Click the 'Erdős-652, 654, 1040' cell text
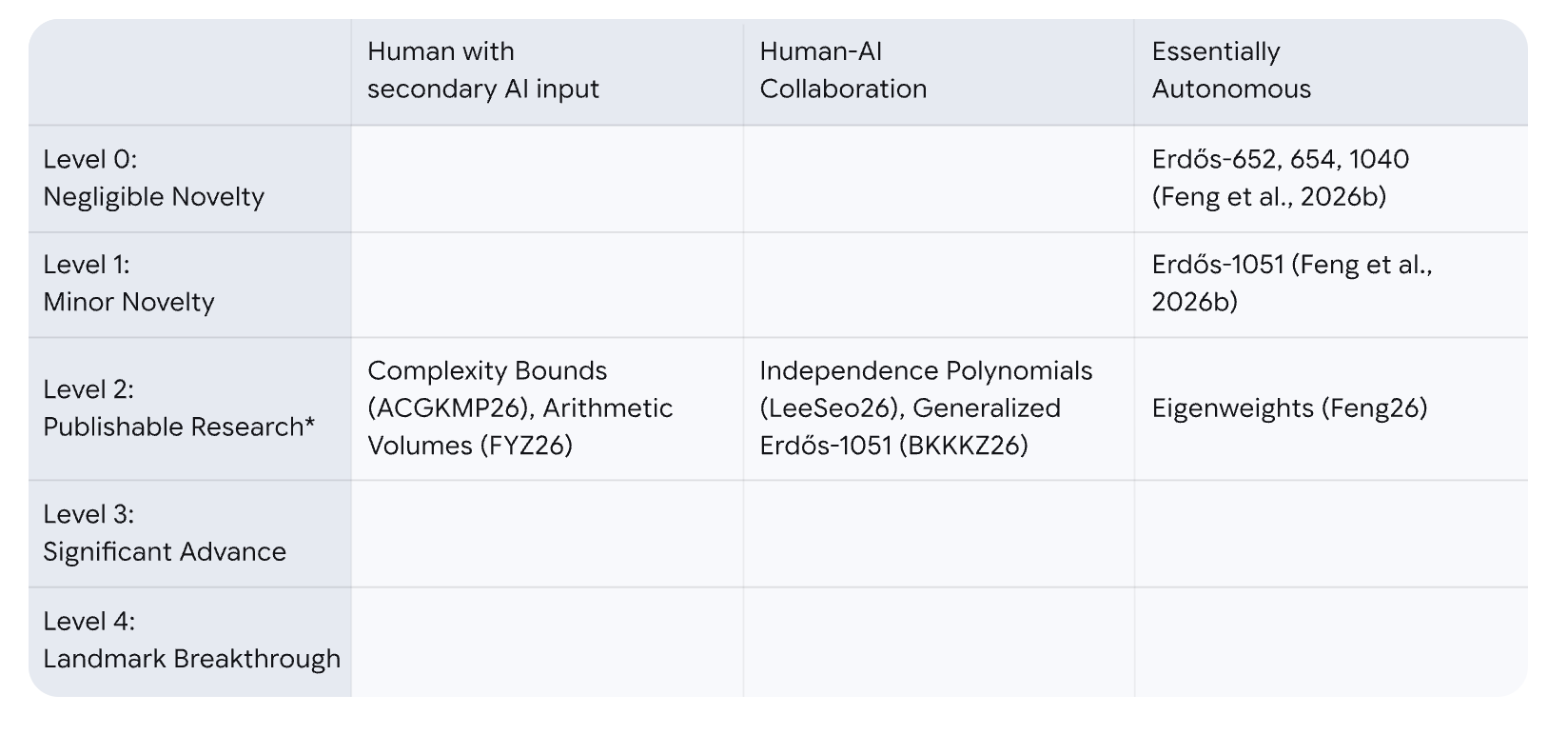1568x735 pixels. coord(1280,159)
